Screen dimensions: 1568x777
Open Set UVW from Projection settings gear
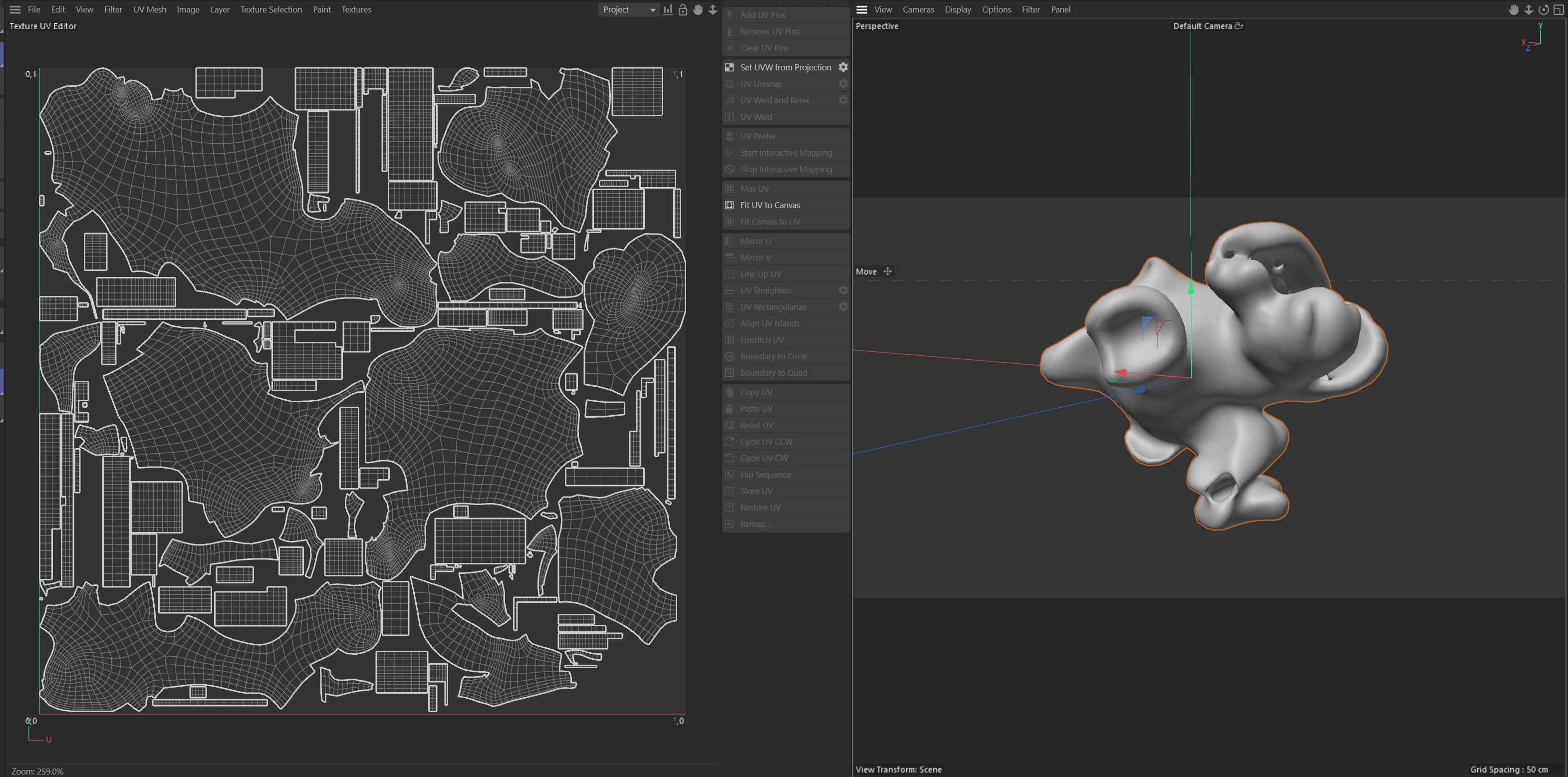point(843,67)
